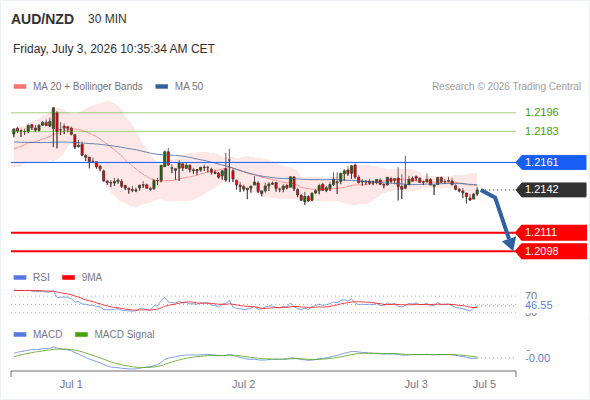This screenshot has width=590, height=400.
Task: Click the Research © 2026 Trading Central credit
Action: click(506, 87)
